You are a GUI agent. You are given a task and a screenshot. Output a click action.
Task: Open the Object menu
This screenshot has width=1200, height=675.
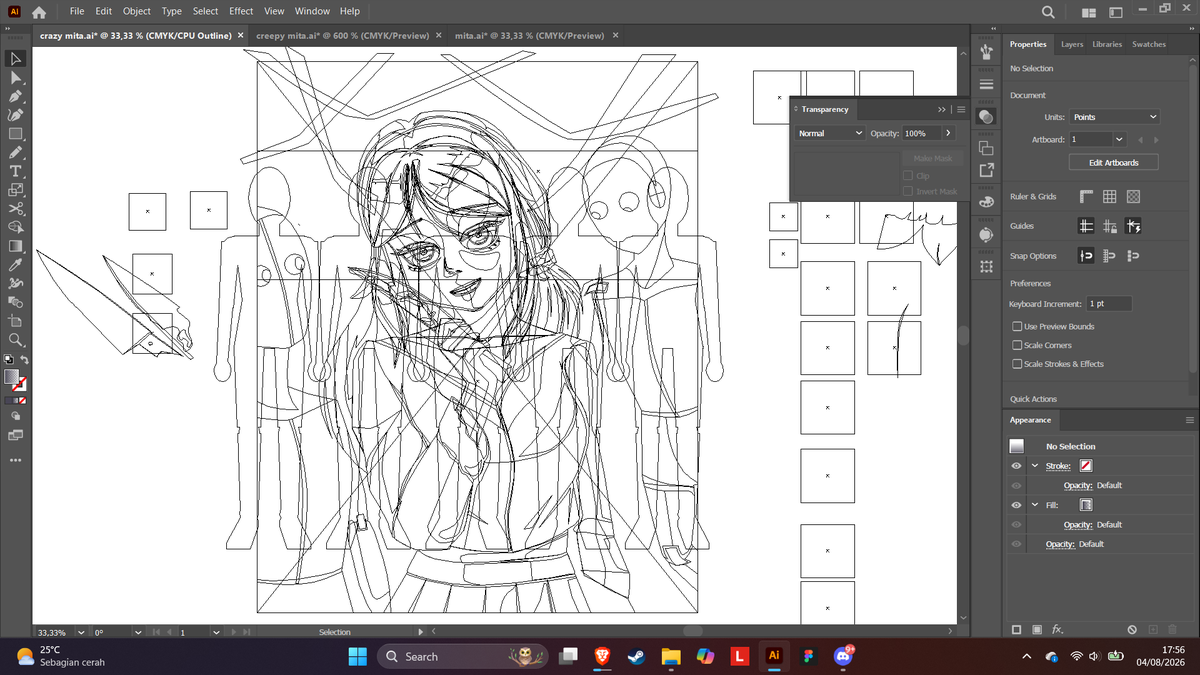pos(137,11)
